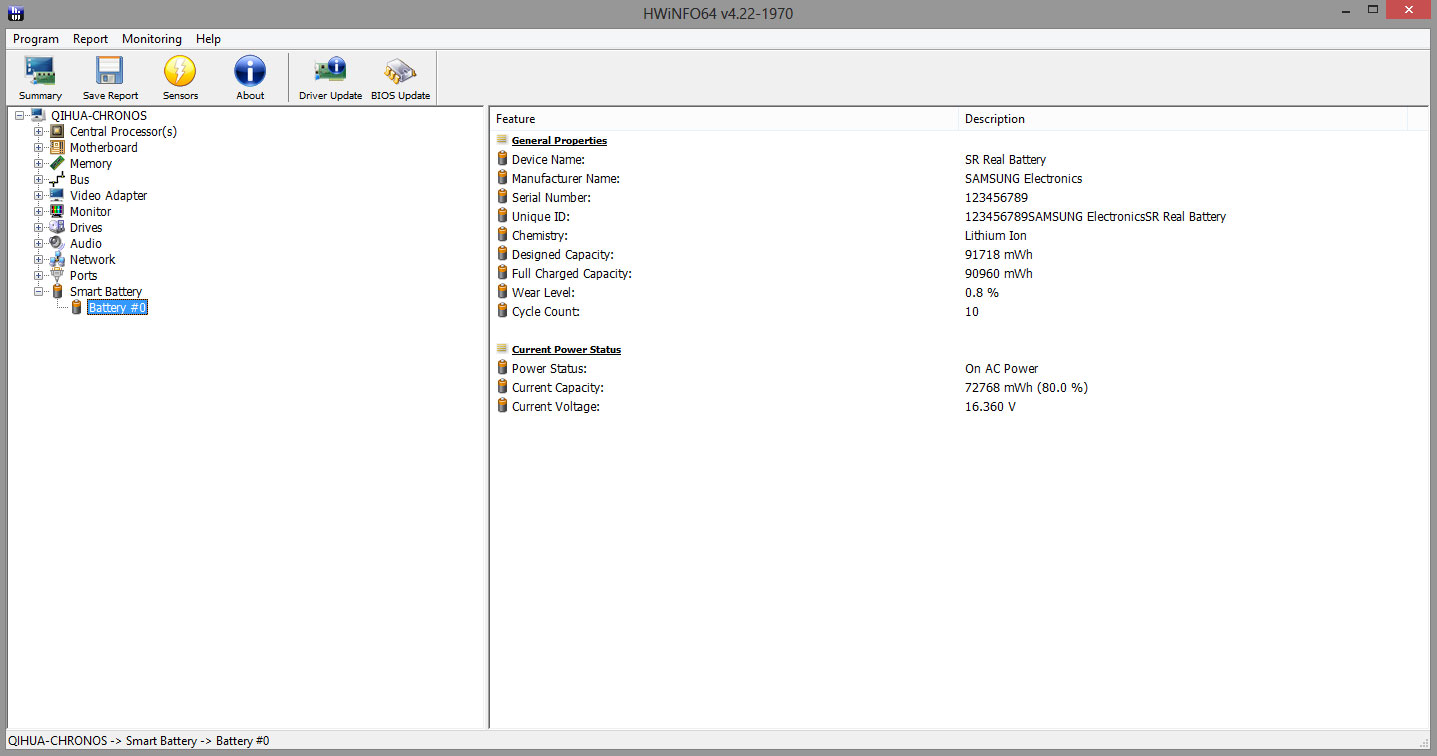
Task: Click the Description column header
Action: pyautogui.click(x=1182, y=119)
